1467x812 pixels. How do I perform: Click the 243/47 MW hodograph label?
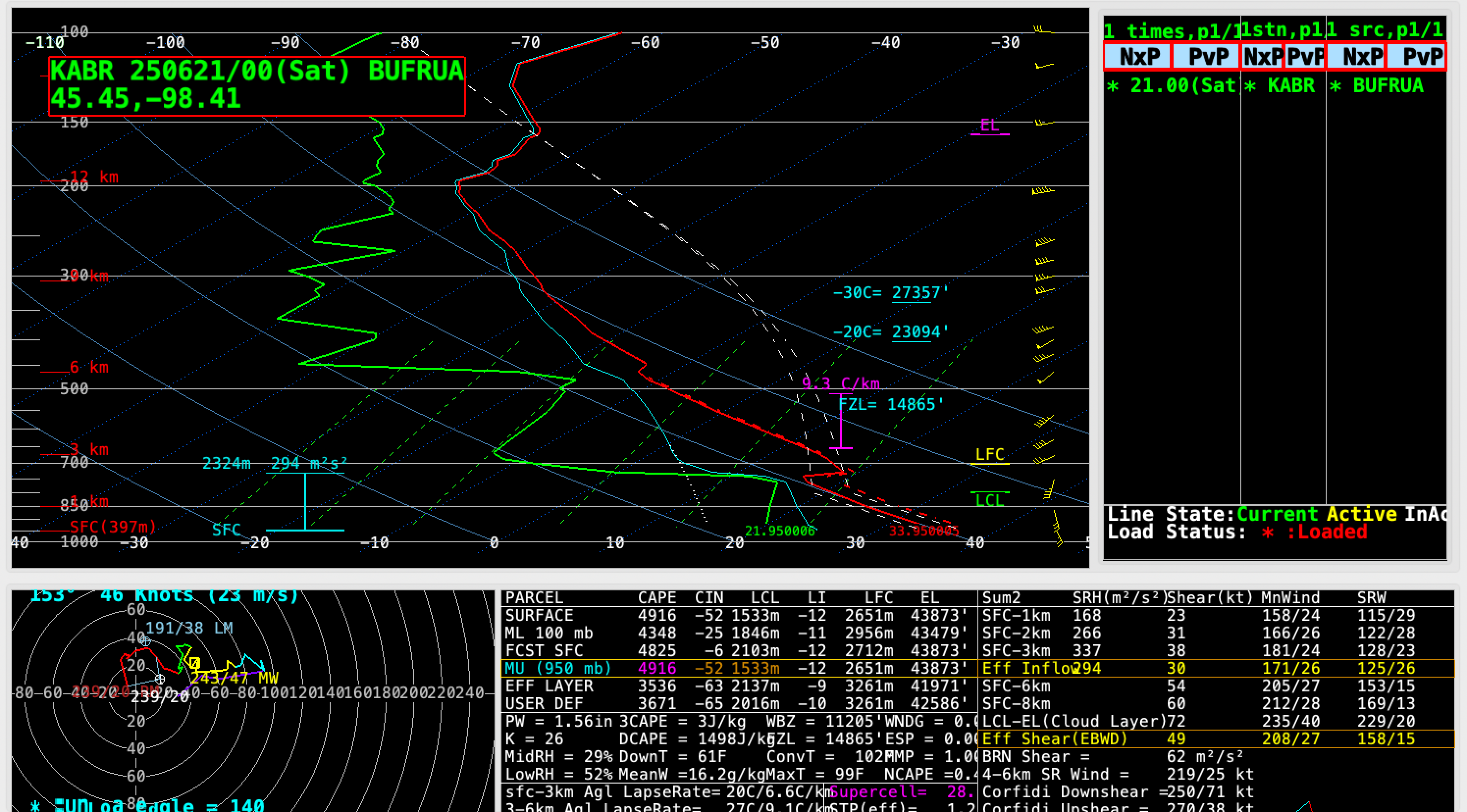[234, 678]
